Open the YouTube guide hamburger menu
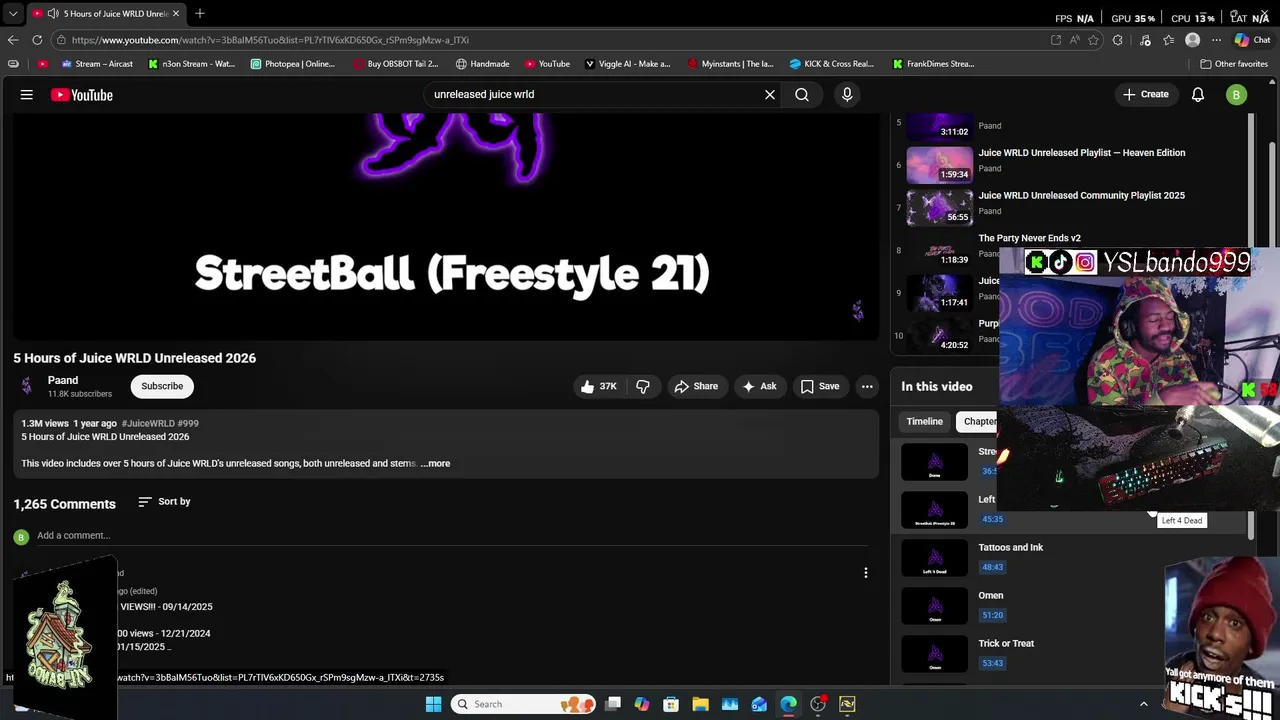The width and height of the screenshot is (1280, 720). point(27,95)
